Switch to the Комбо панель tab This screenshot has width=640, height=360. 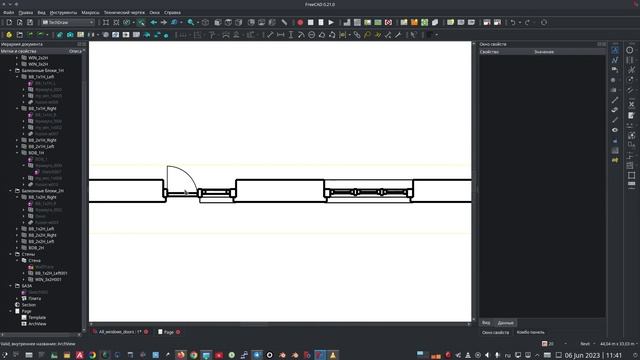530,332
